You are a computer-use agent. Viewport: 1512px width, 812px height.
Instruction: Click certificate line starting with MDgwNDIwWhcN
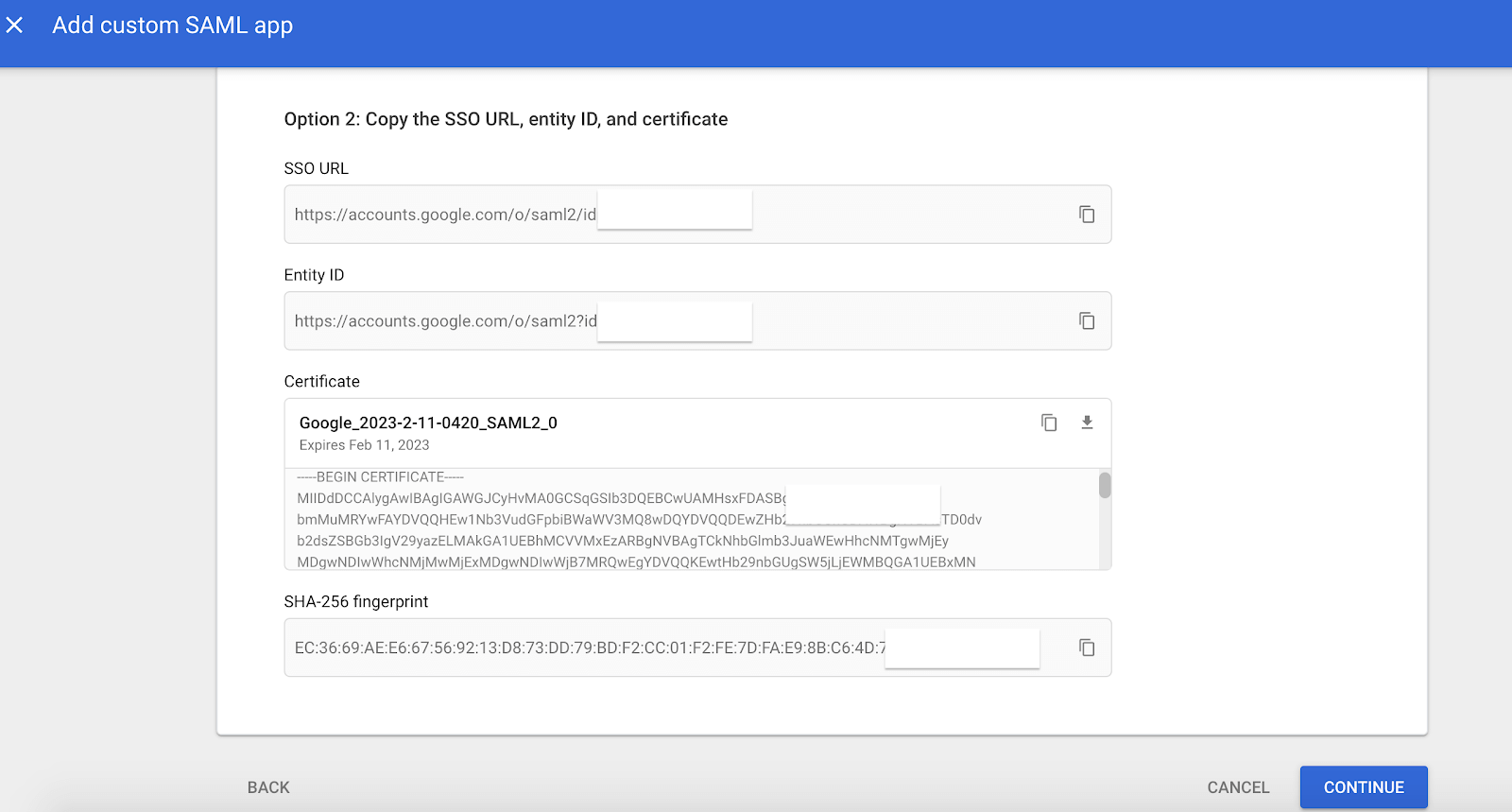(x=636, y=562)
